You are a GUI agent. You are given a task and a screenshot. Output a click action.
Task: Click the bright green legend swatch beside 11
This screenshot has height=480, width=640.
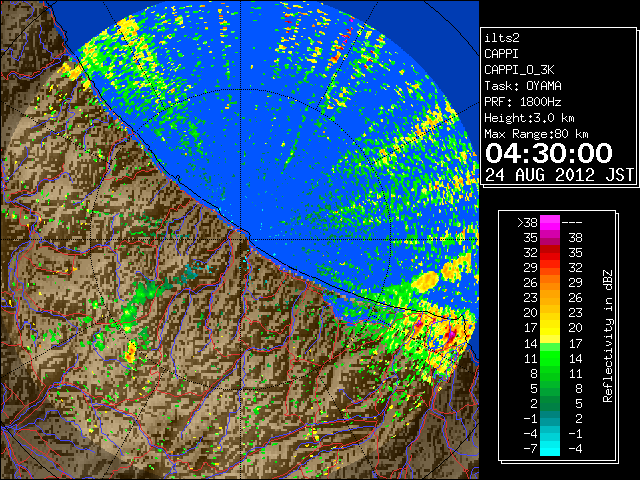[550, 358]
